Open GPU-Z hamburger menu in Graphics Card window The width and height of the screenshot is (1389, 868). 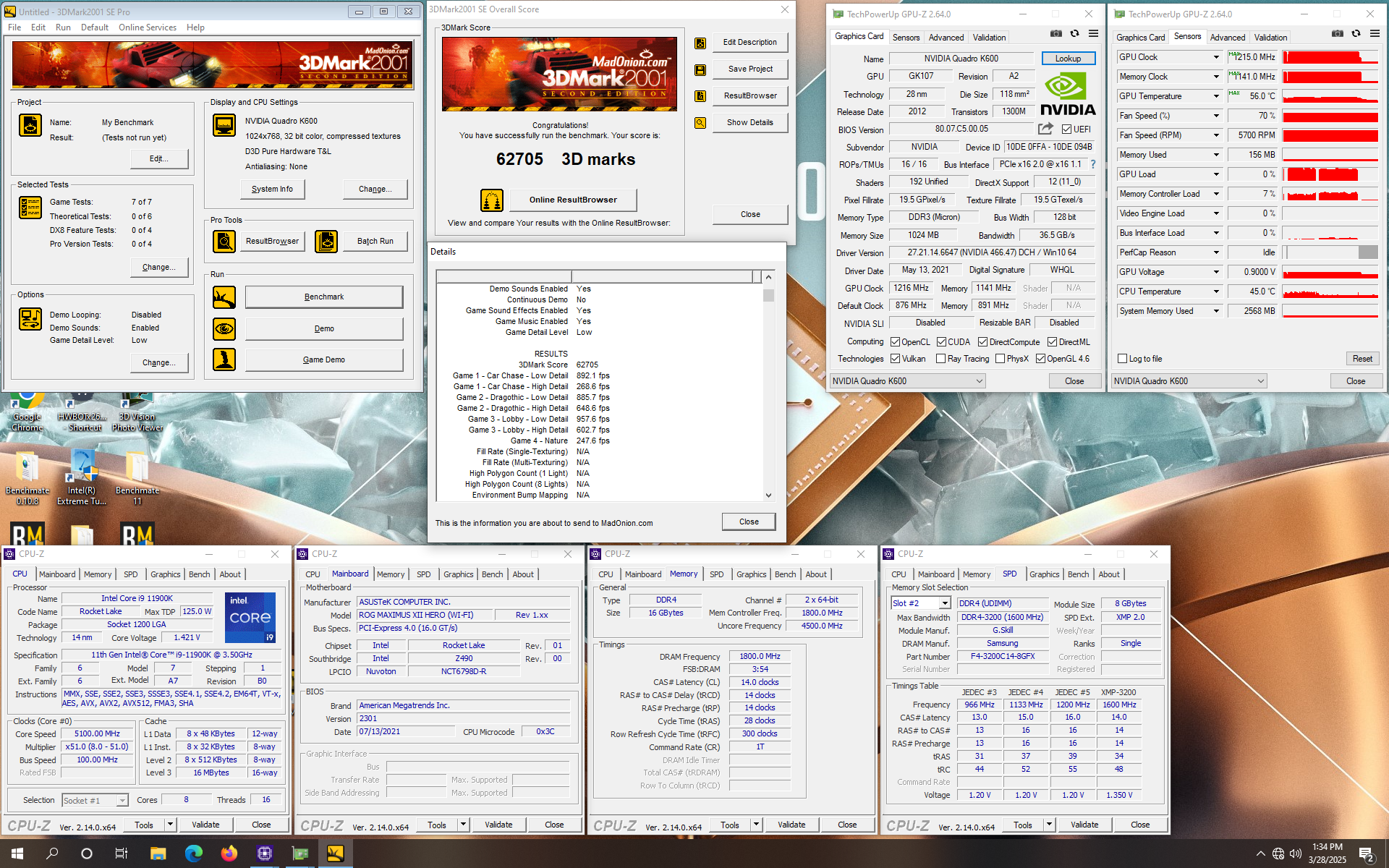coord(1093,33)
